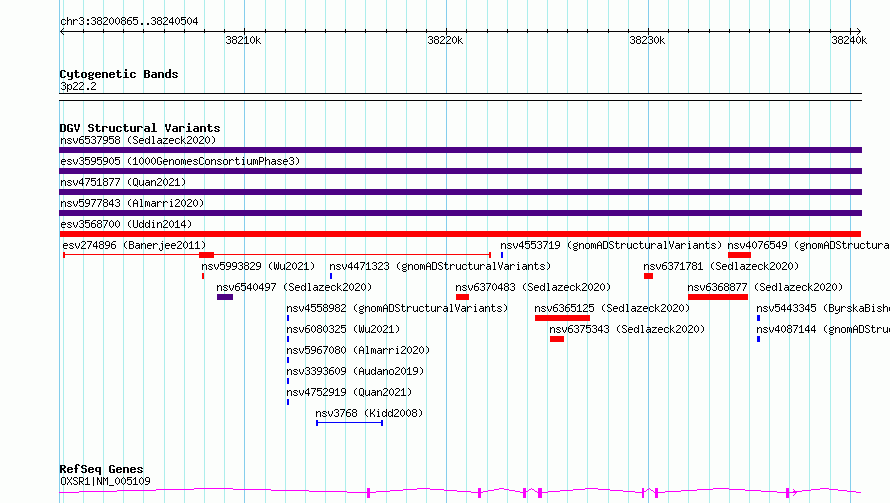Click the purple bar under nsv6537958
The width and height of the screenshot is (890, 503).
[x=460, y=150]
